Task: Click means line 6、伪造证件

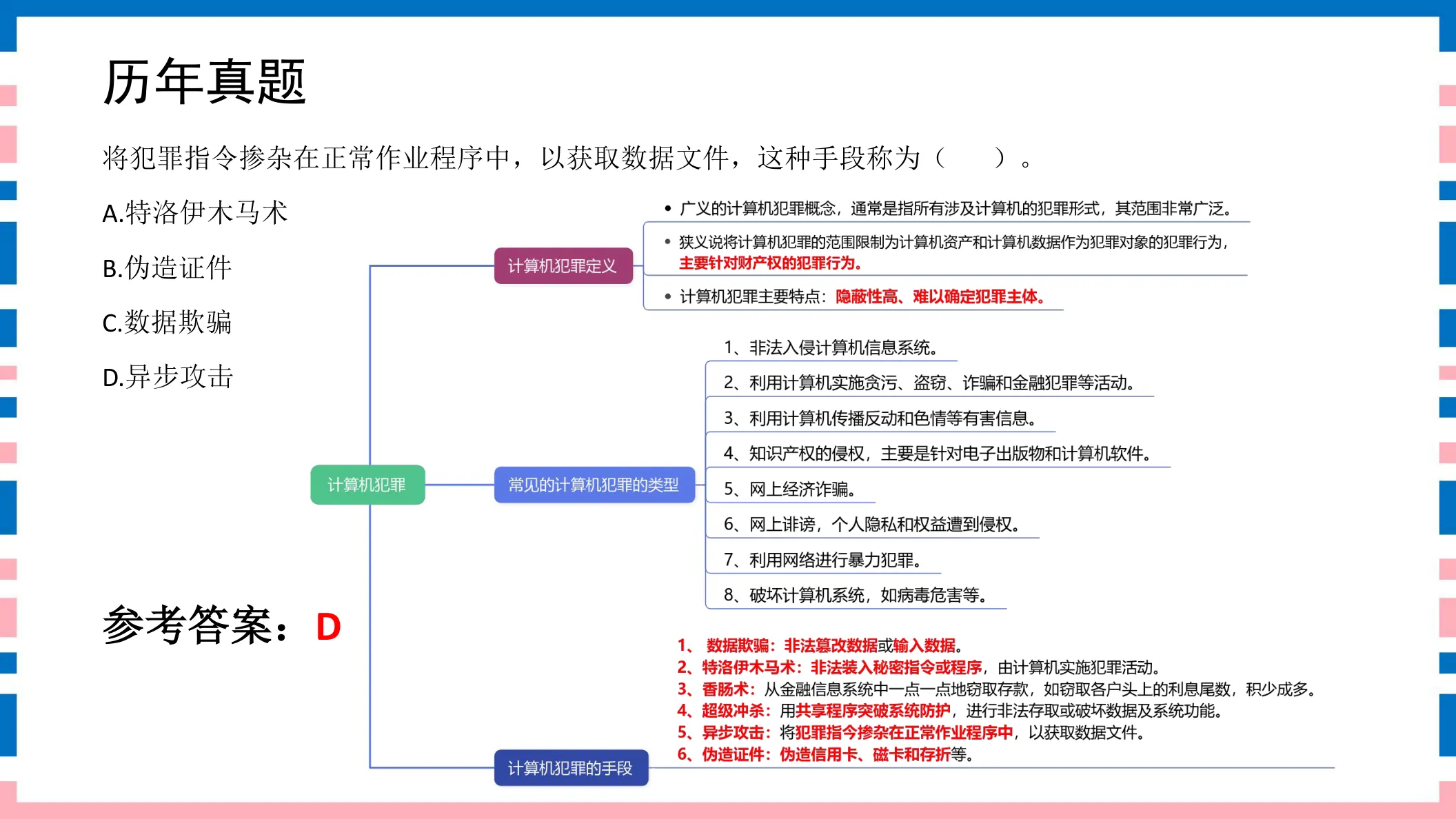Action: coord(826,754)
